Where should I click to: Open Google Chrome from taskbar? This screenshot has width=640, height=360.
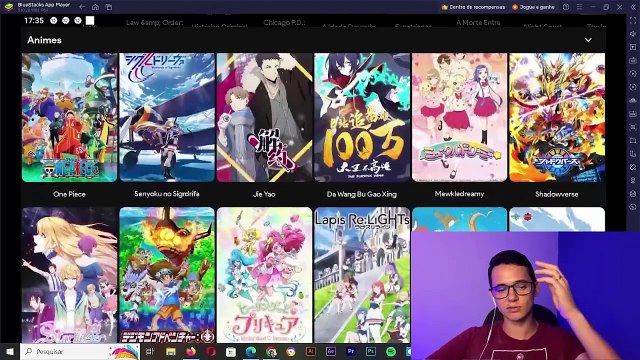271,351
